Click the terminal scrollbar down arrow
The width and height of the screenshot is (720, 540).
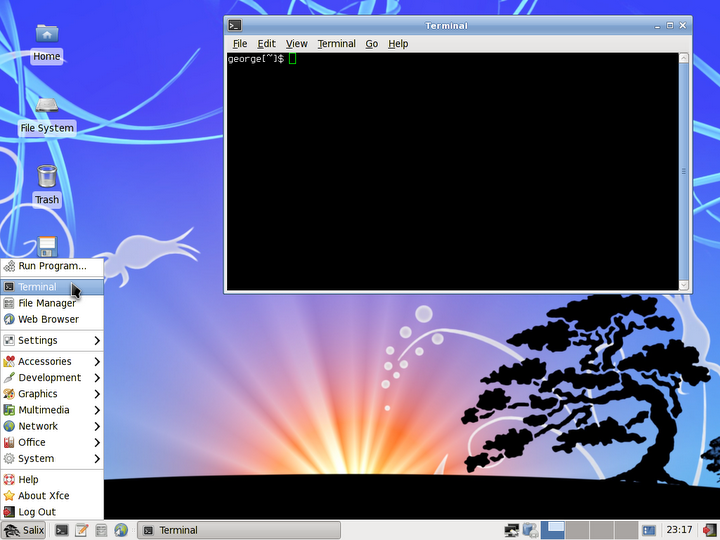(x=683, y=285)
